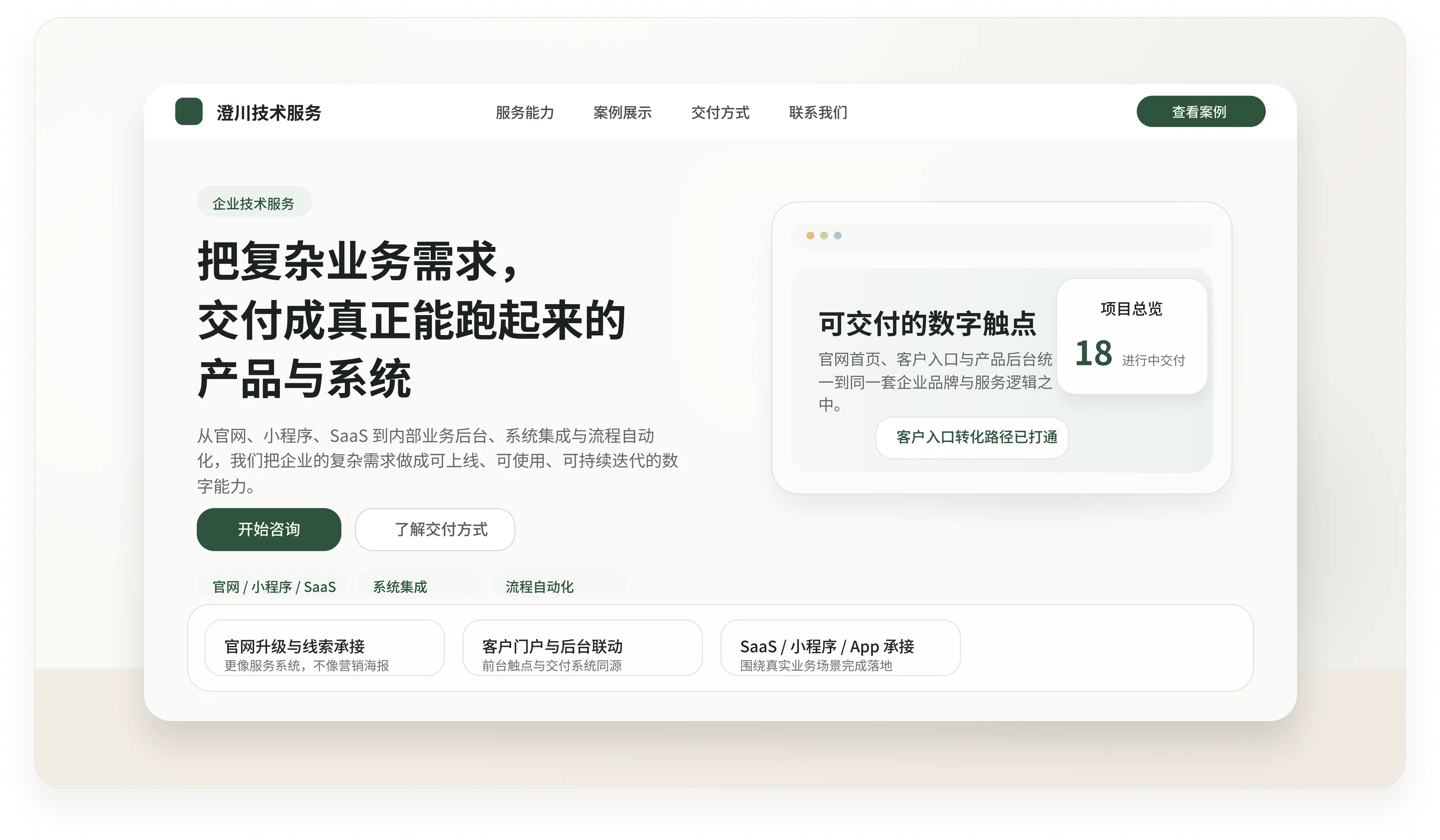Image resolution: width=1440 pixels, height=840 pixels.
Task: Click the green dot in mockup window
Action: coord(823,235)
